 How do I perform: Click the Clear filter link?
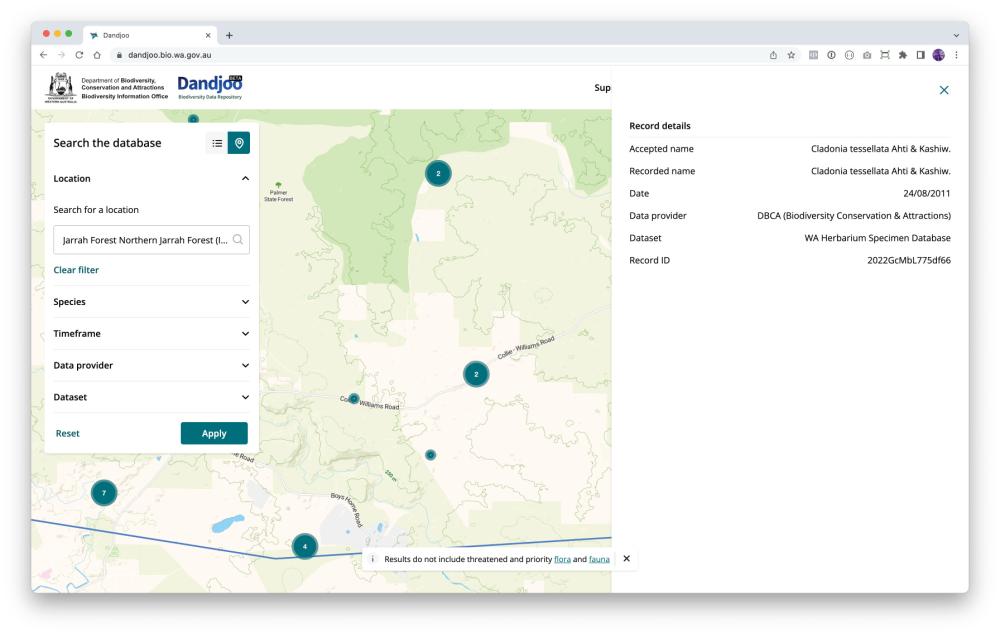click(x=76, y=270)
